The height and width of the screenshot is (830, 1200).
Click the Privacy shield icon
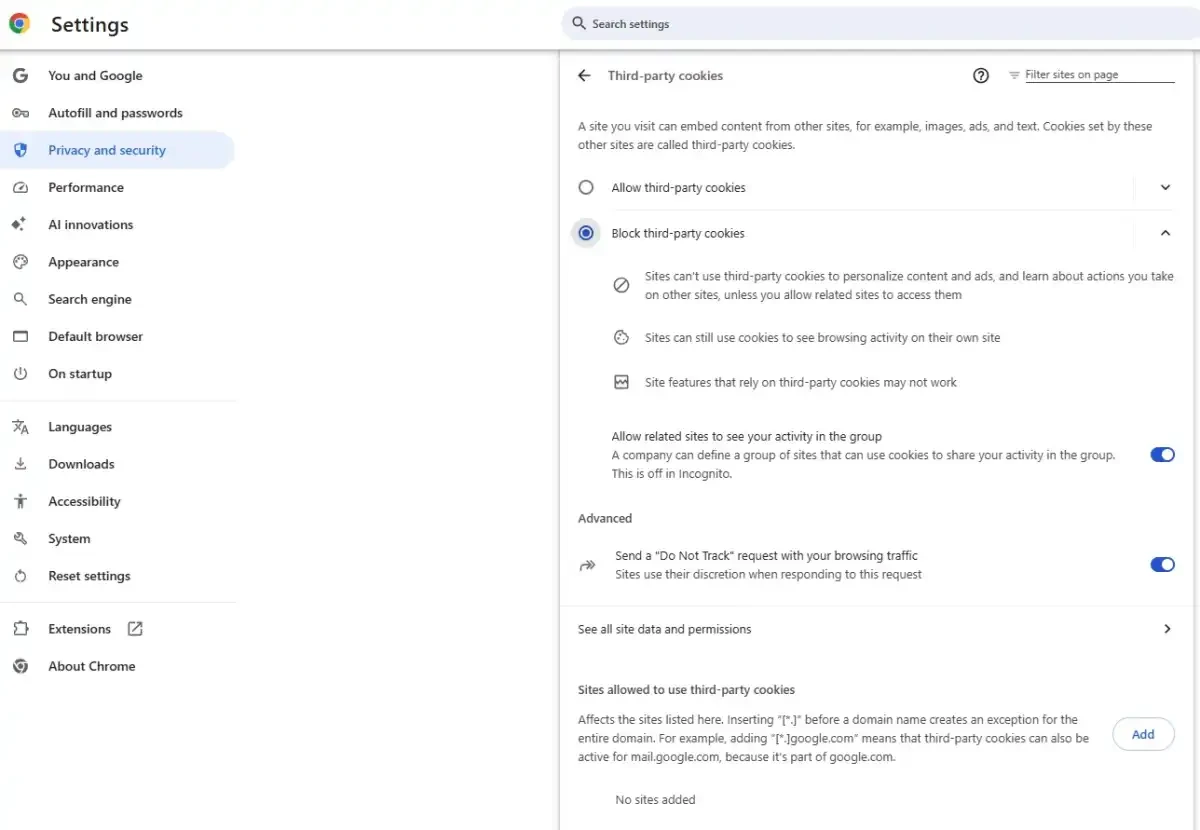click(20, 150)
